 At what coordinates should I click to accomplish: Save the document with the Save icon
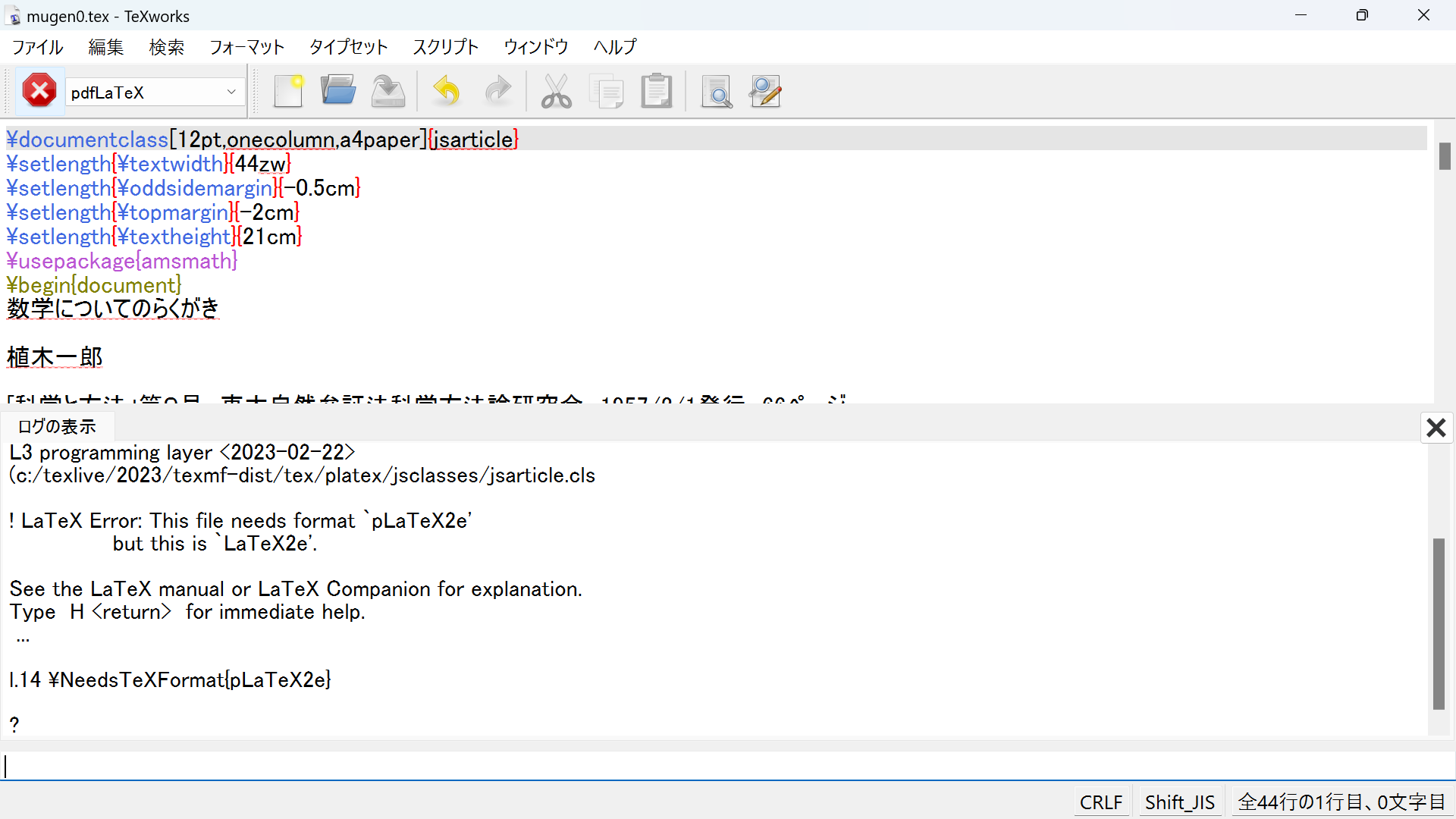(x=388, y=92)
